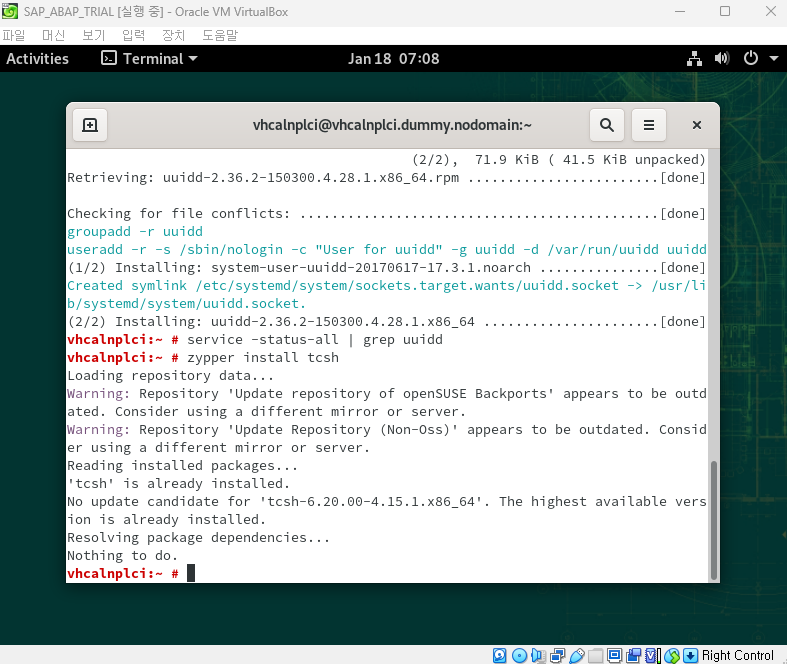Click the keyboard capture arrow icon
Image resolution: width=787 pixels, height=664 pixels.
click(691, 655)
